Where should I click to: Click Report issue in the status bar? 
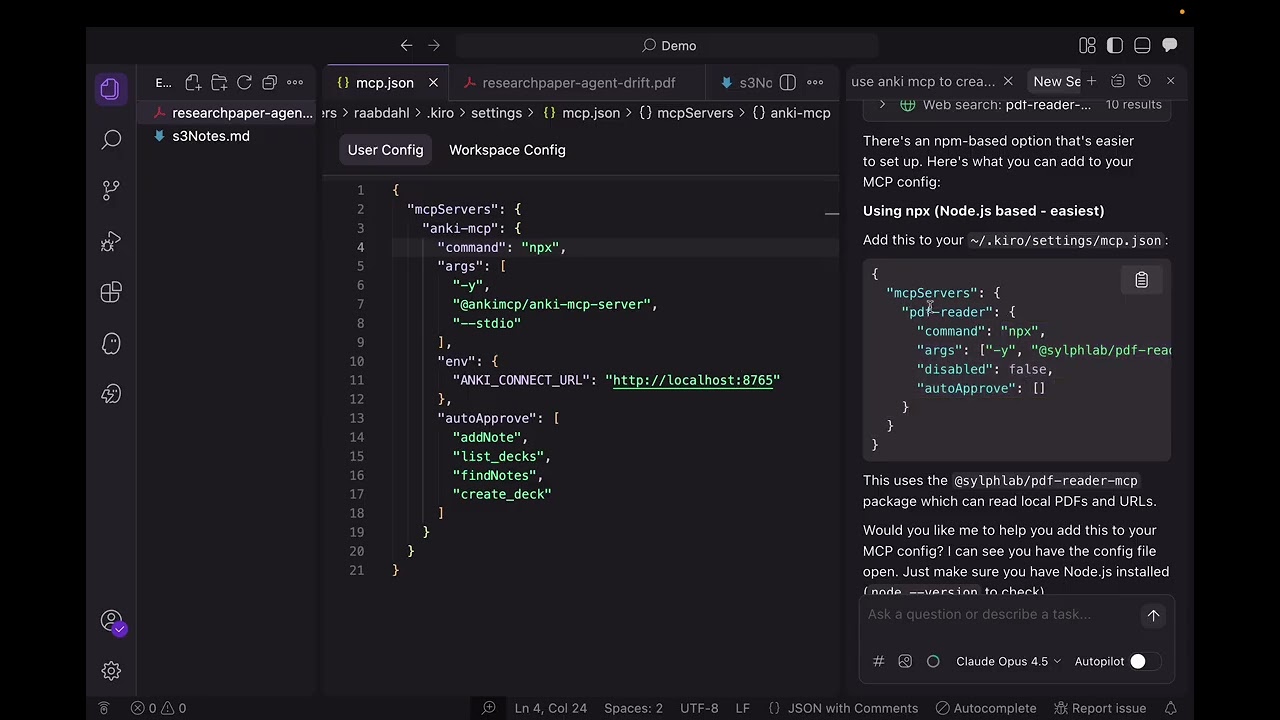1100,708
